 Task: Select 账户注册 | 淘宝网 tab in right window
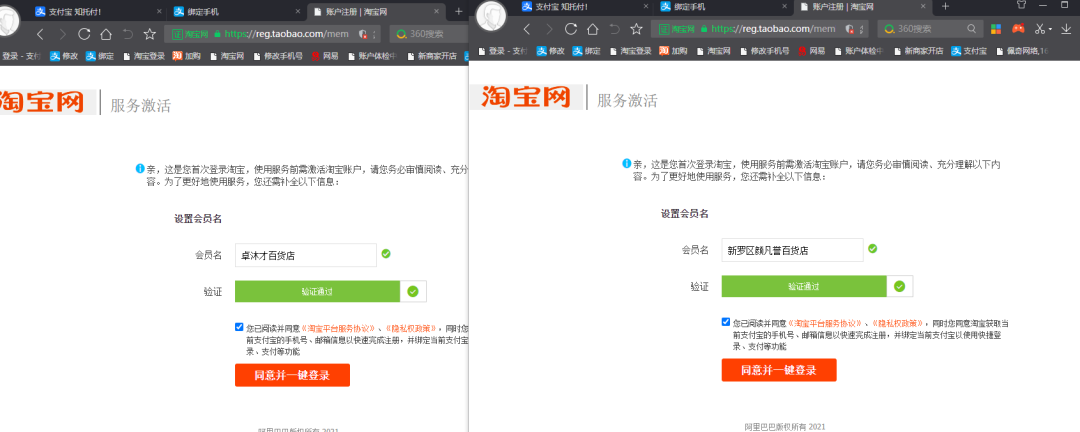[863, 7]
